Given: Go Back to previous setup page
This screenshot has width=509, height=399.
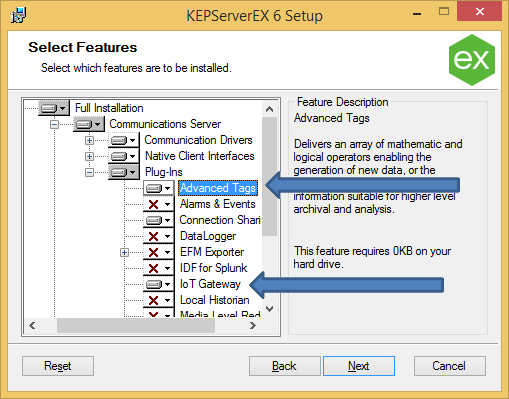Looking at the screenshot, I should tap(284, 366).
